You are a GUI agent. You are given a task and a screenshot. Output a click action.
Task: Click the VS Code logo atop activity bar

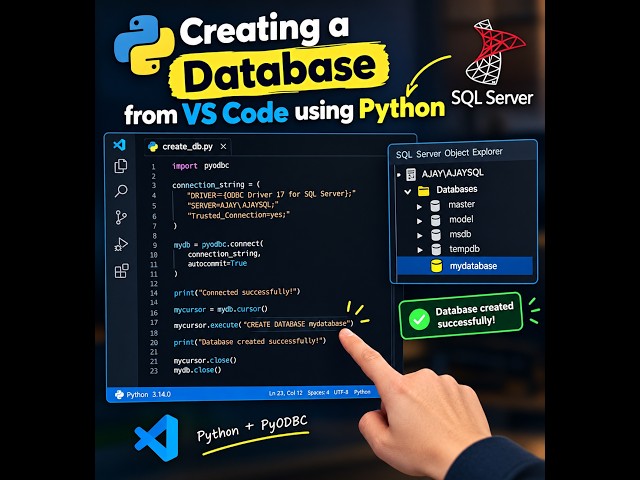(119, 144)
